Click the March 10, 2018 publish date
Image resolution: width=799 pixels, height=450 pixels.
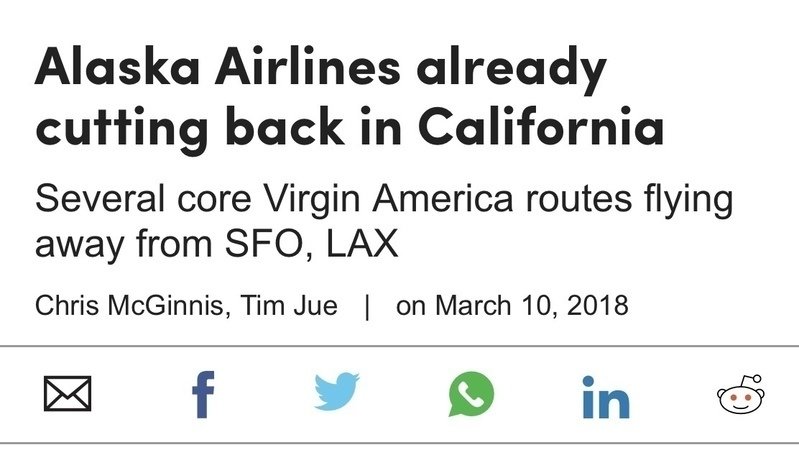pyautogui.click(x=532, y=306)
